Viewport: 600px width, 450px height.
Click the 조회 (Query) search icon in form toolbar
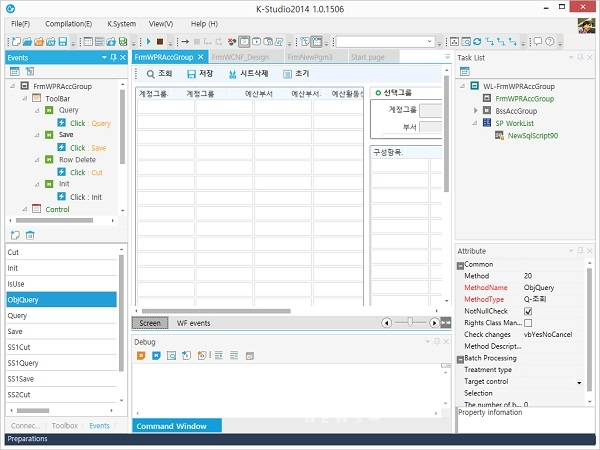(150, 74)
